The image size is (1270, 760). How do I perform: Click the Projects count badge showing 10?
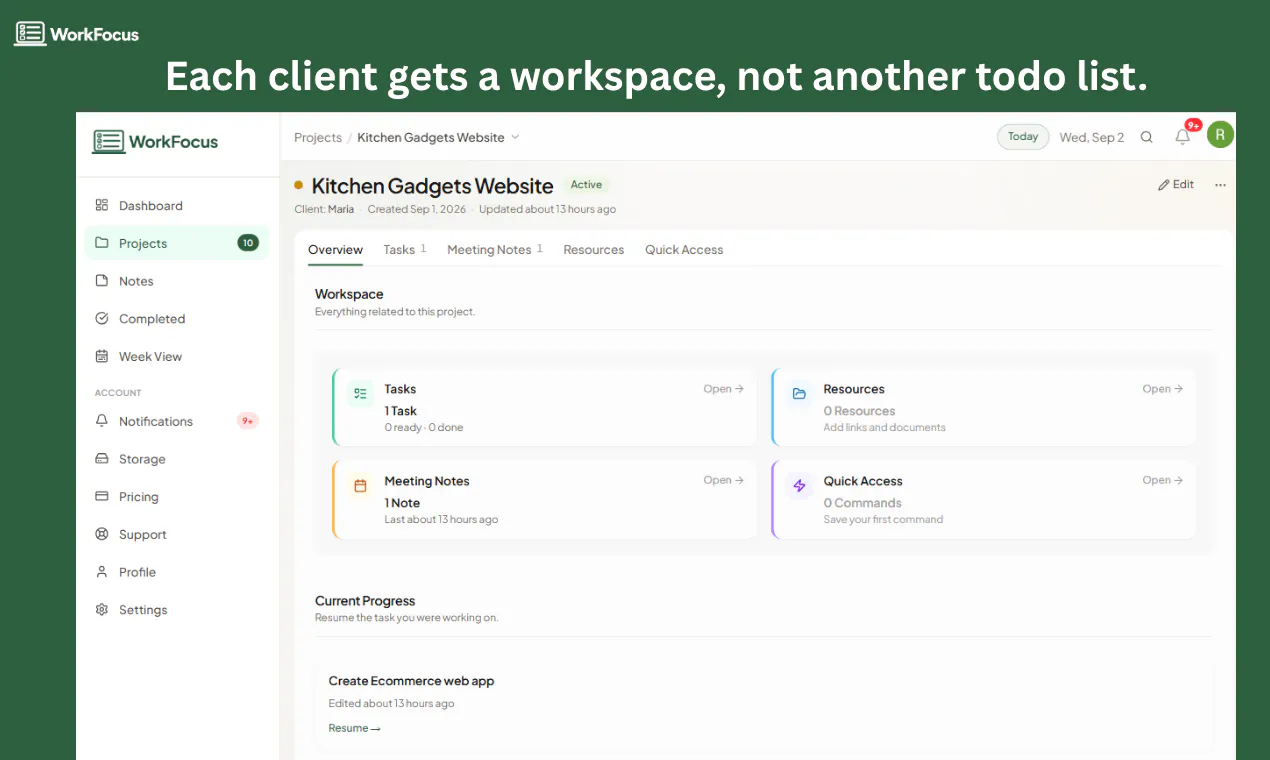[x=248, y=243]
